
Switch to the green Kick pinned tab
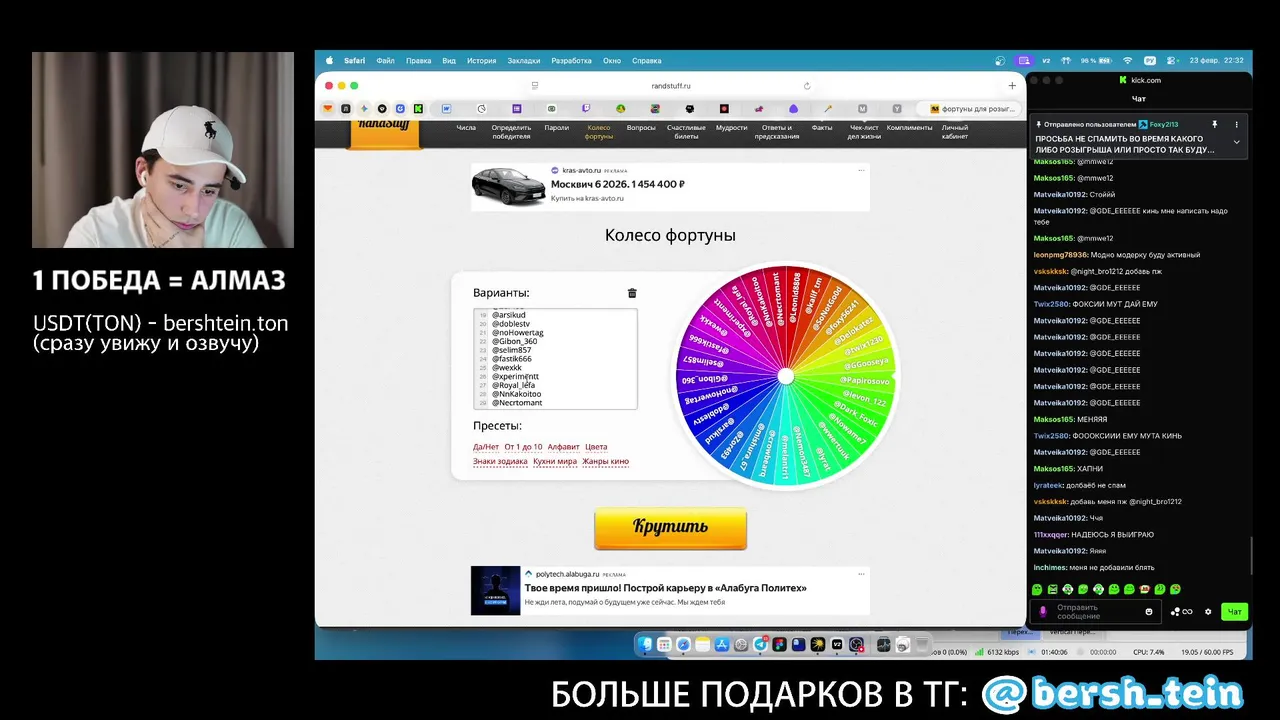418,108
